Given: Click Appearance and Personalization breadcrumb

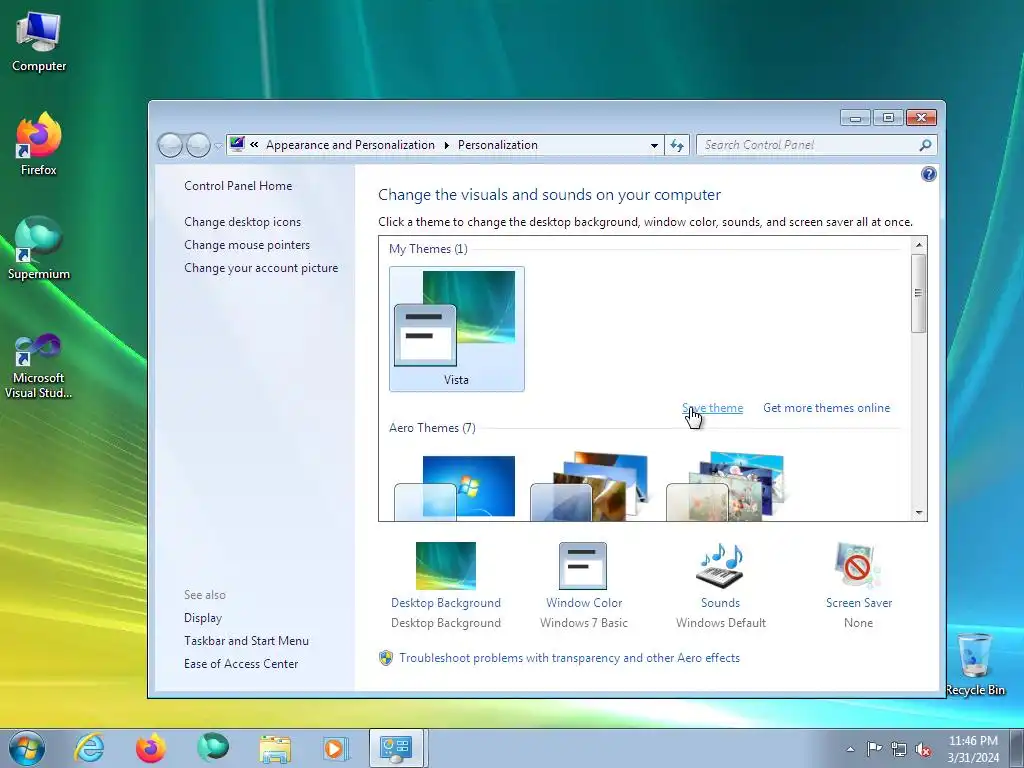Looking at the screenshot, I should tap(350, 145).
